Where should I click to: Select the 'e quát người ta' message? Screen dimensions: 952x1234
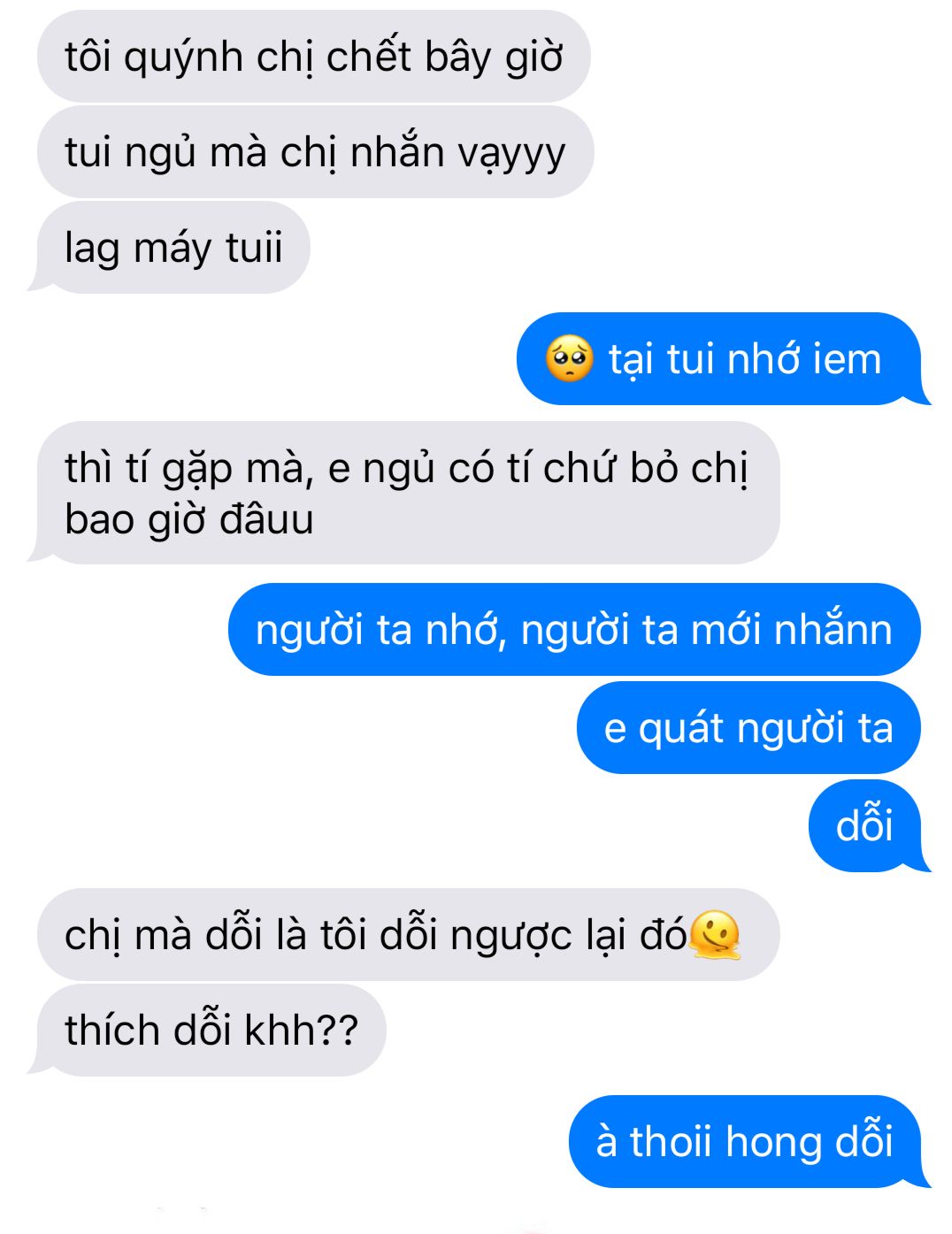[x=749, y=728]
